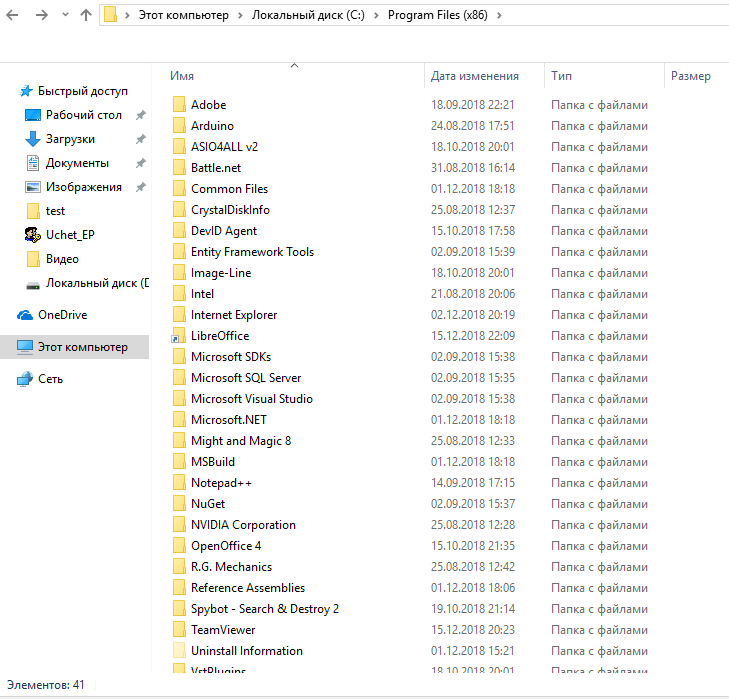
Task: Sort by Тип column header
Action: click(x=561, y=76)
